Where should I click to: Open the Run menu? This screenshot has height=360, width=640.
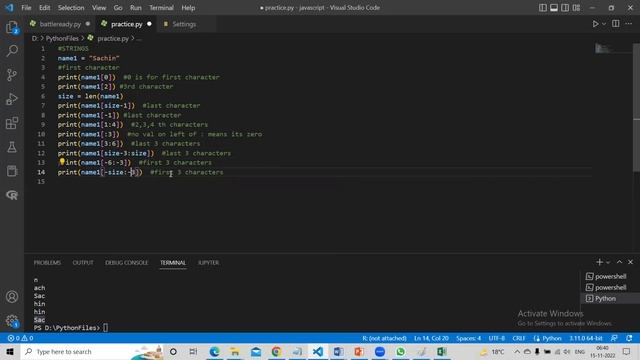[136, 8]
